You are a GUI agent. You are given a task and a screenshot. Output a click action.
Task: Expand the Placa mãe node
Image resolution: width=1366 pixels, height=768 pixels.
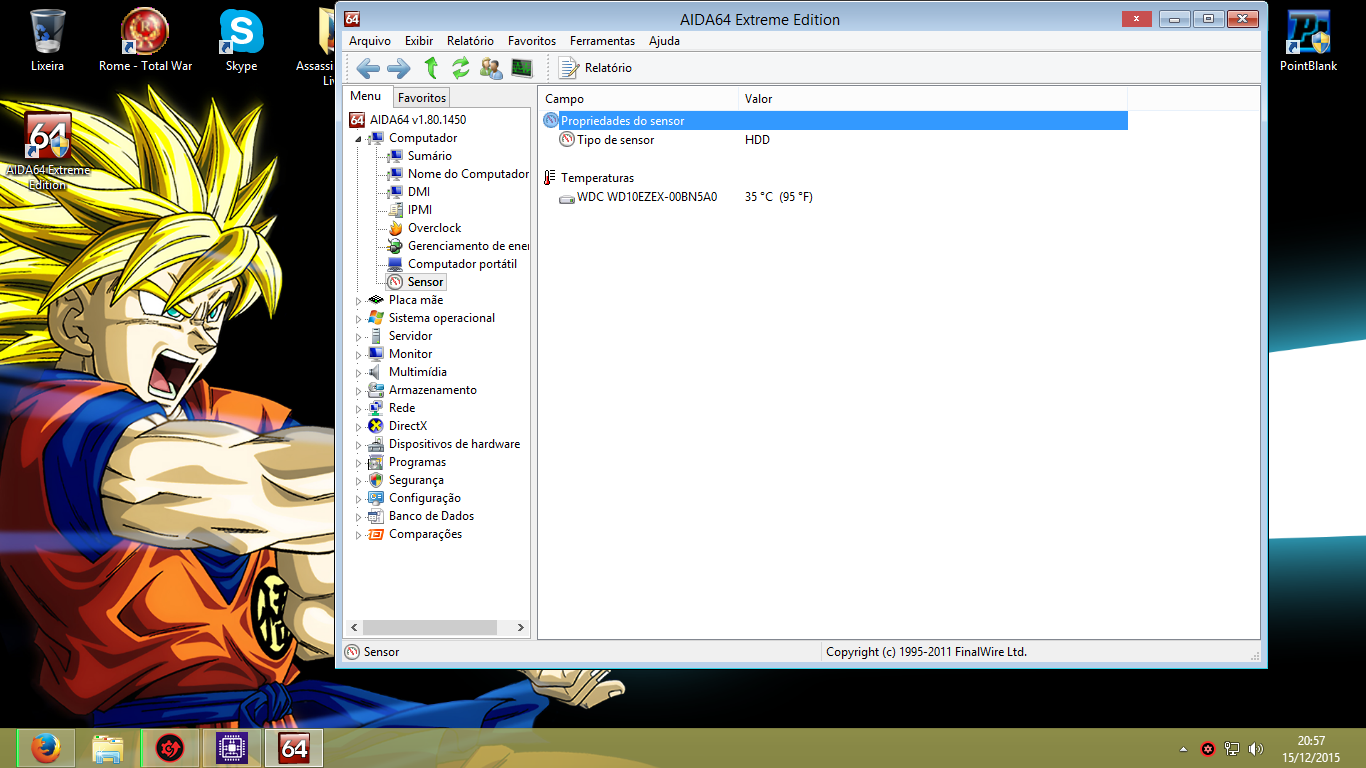(359, 301)
